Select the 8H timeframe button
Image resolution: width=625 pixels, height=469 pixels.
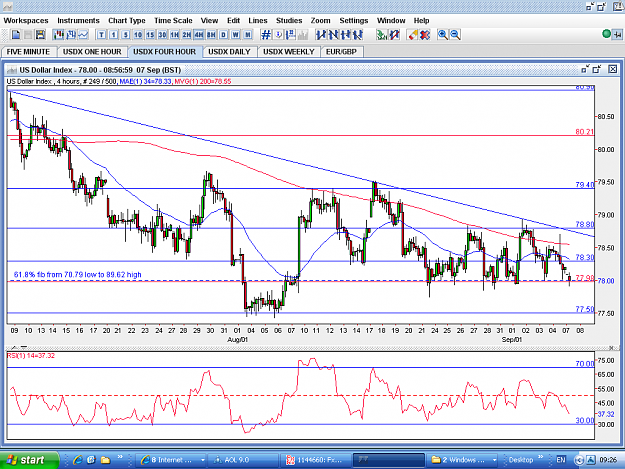pyautogui.click(x=211, y=35)
